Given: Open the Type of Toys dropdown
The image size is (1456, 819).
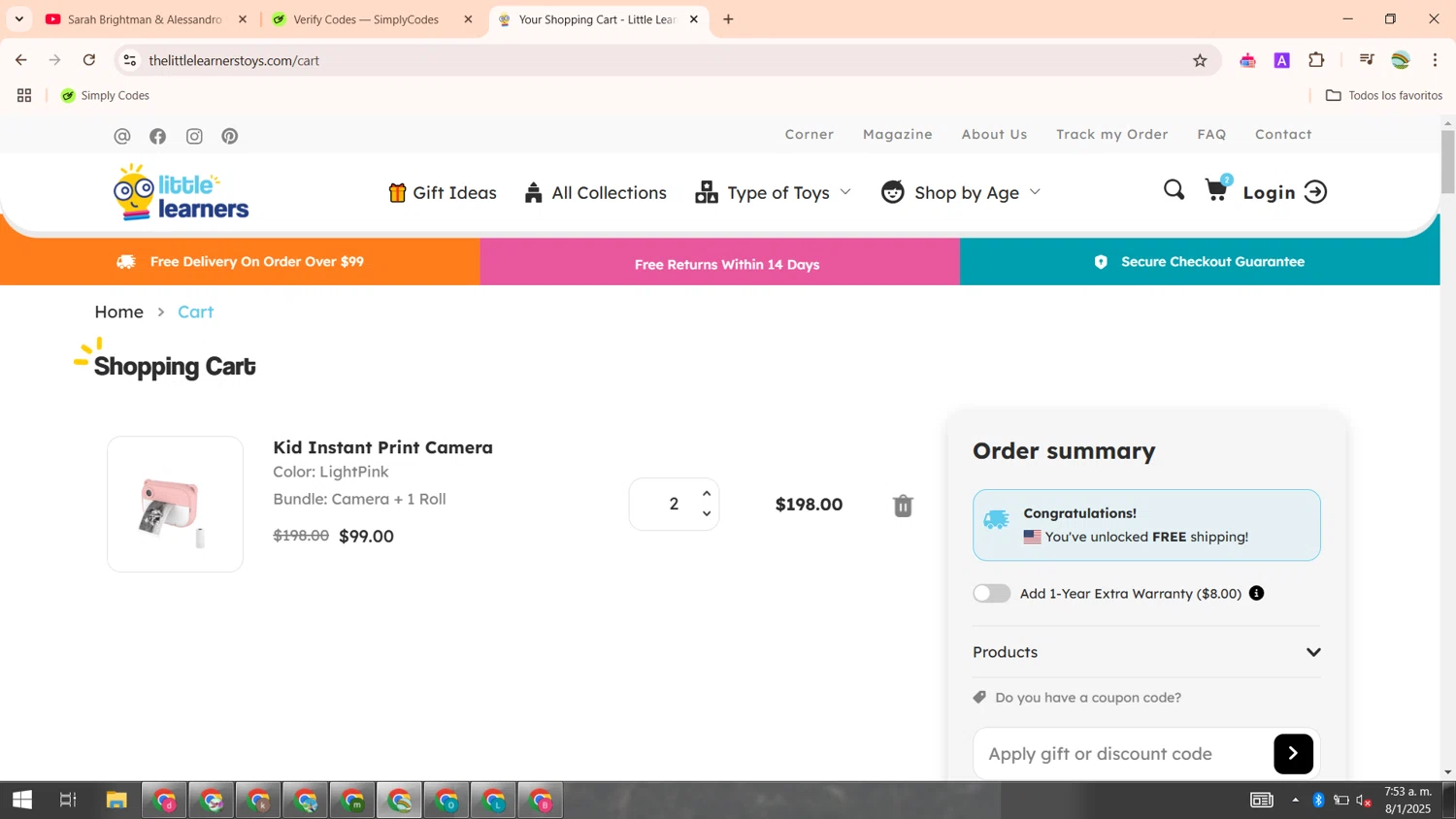Looking at the screenshot, I should (774, 192).
